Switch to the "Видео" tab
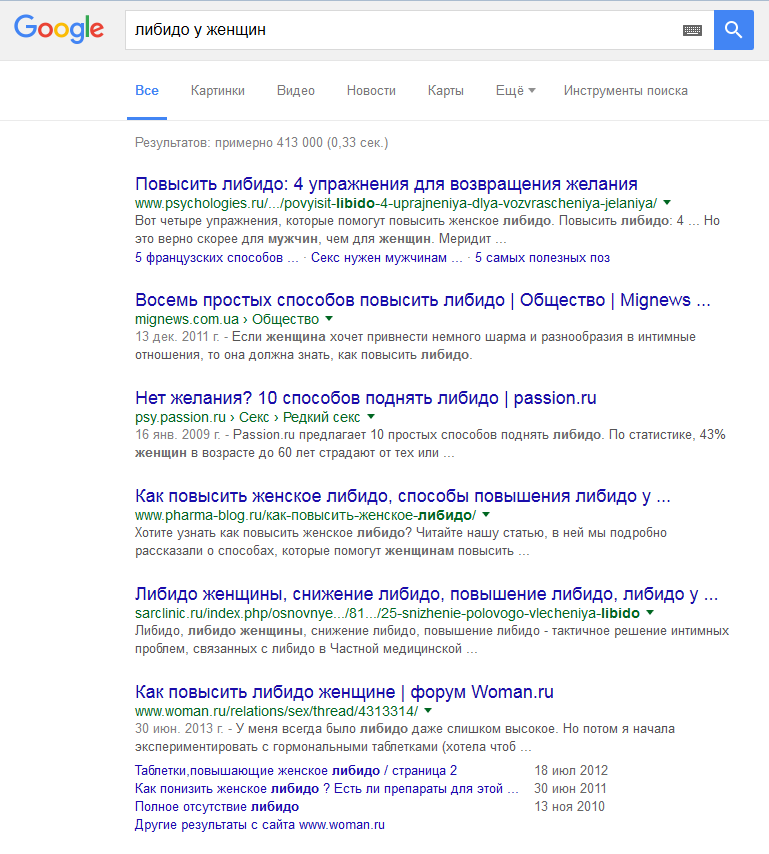This screenshot has height=854, width=769. 296,90
